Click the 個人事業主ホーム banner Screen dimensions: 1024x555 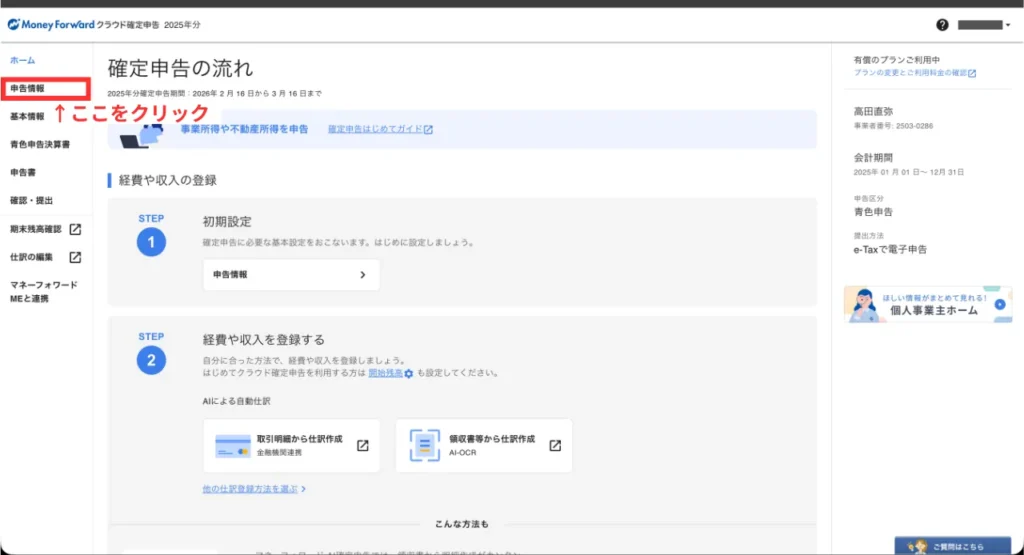point(927,304)
